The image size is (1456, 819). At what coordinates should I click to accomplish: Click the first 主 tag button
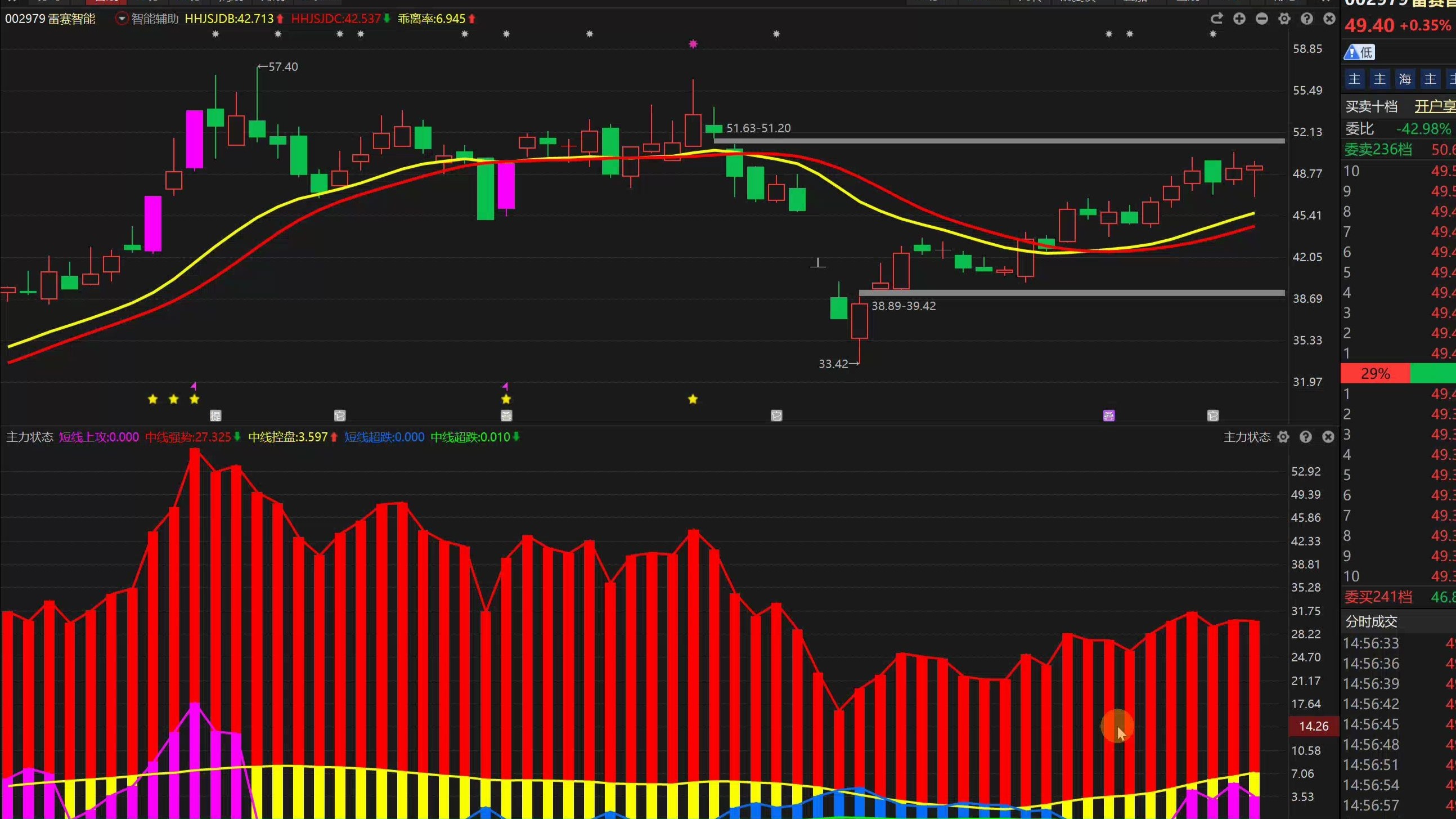pyautogui.click(x=1354, y=79)
